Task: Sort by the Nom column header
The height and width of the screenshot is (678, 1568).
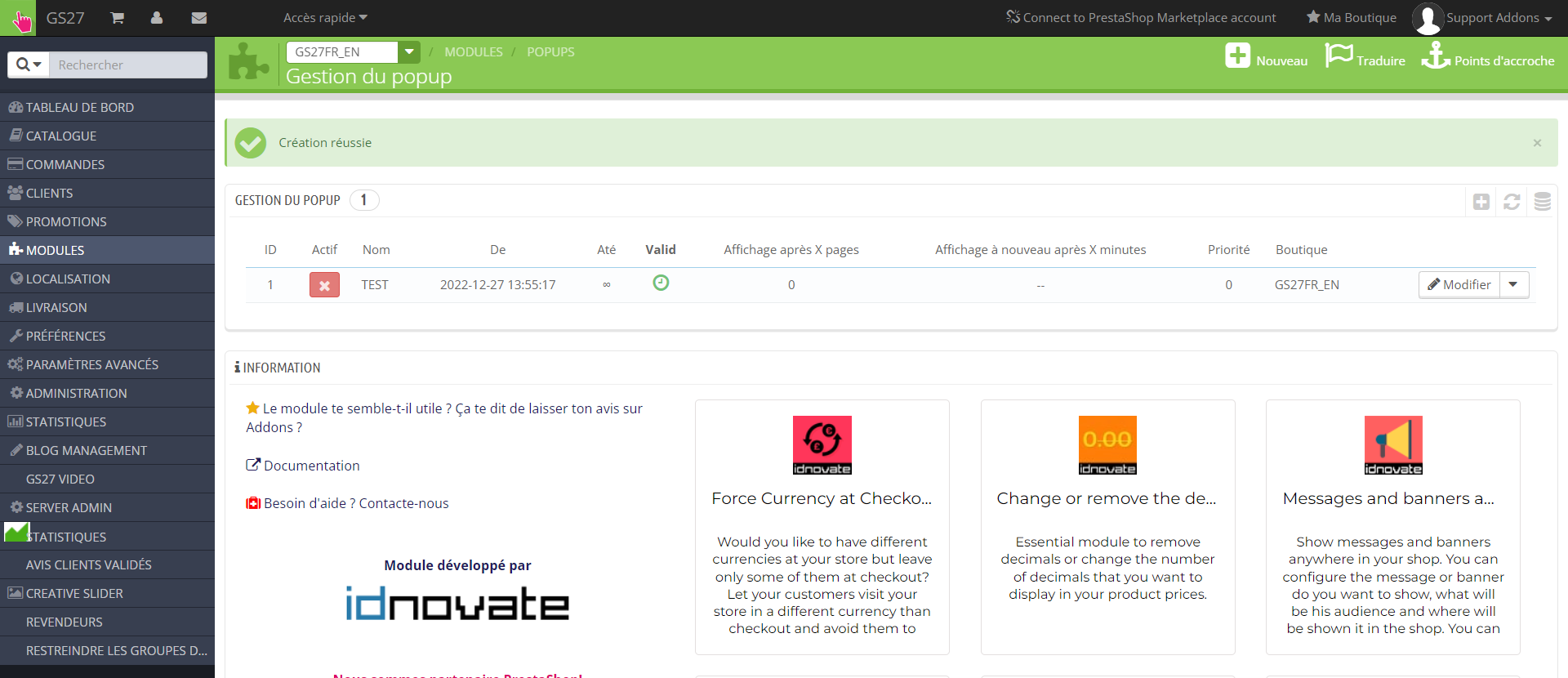Action: click(376, 250)
